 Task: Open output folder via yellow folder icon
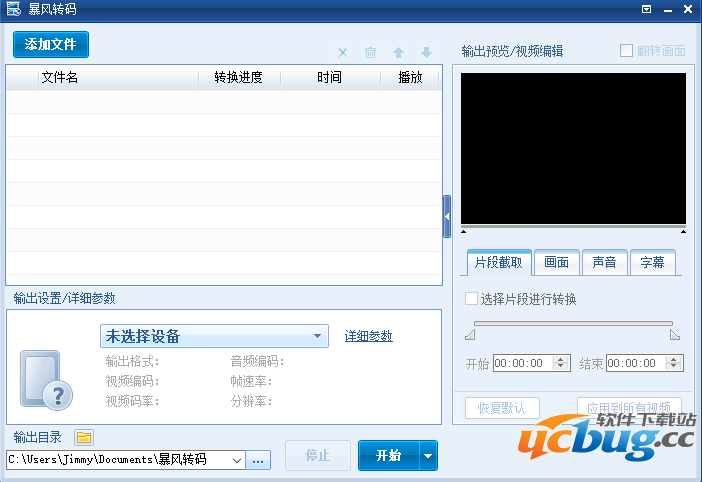tap(84, 437)
